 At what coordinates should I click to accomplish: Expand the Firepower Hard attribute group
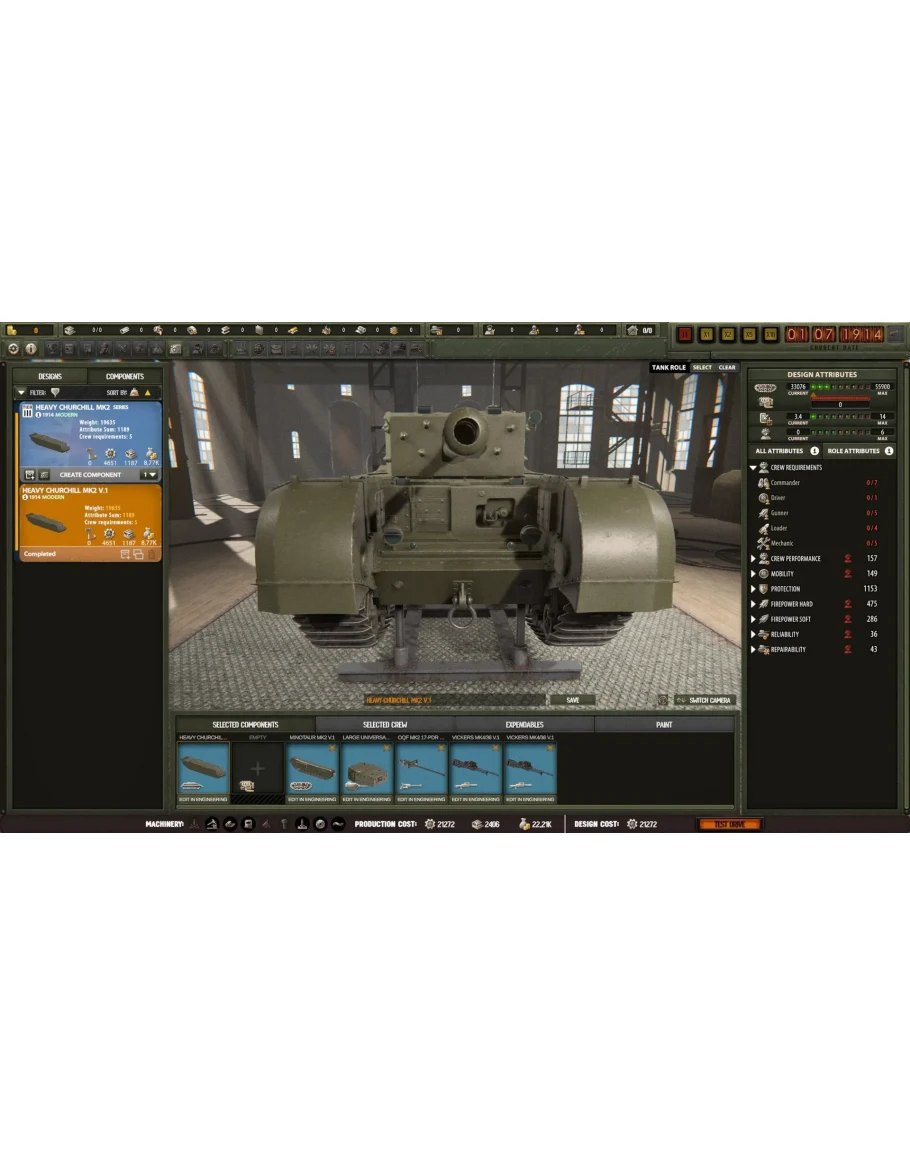point(753,604)
